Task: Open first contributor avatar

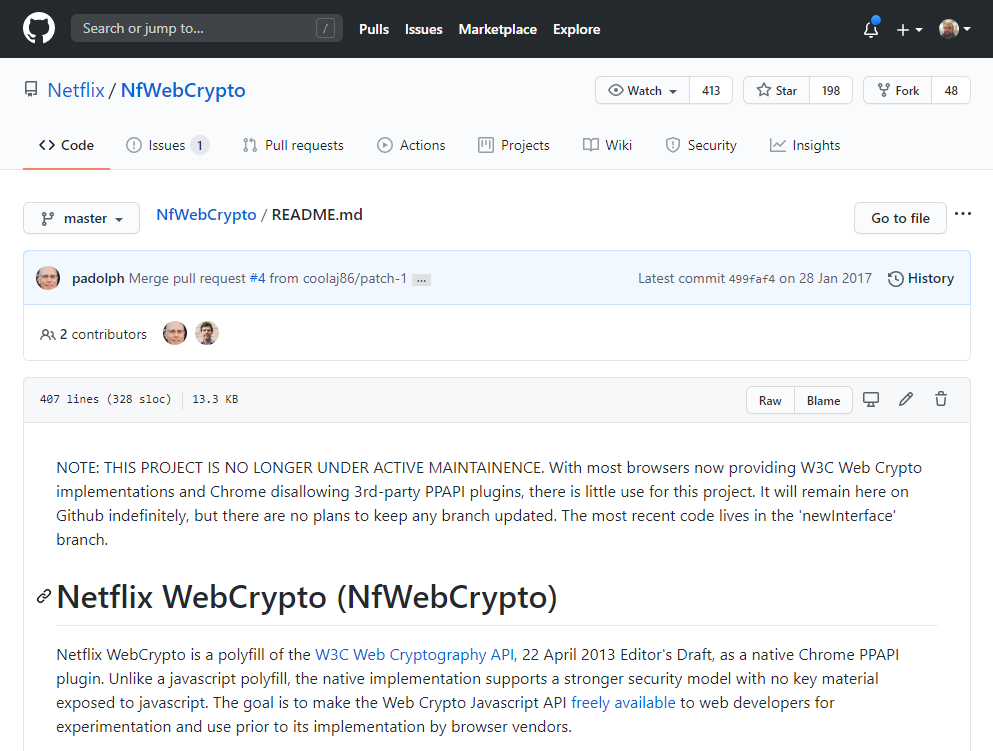Action: (175, 333)
